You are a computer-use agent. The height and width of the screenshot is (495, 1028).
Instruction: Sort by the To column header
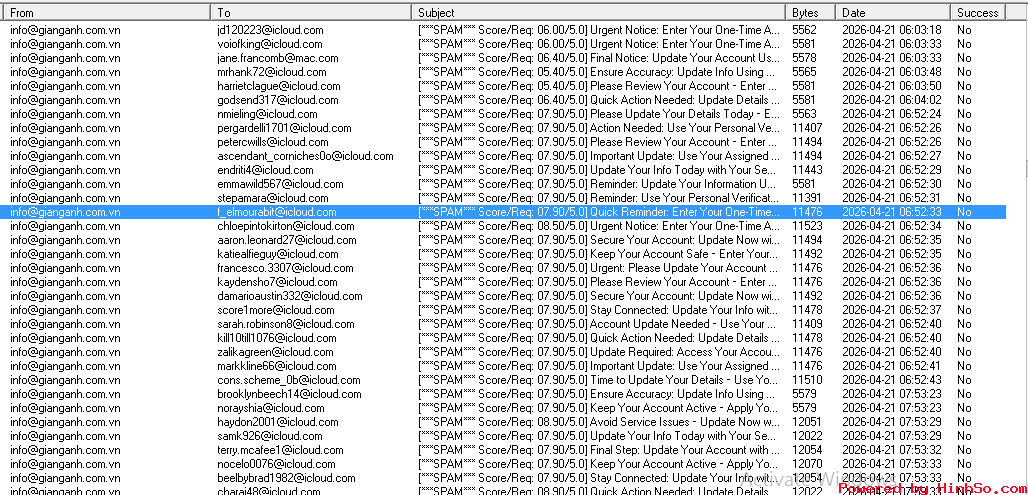[310, 13]
